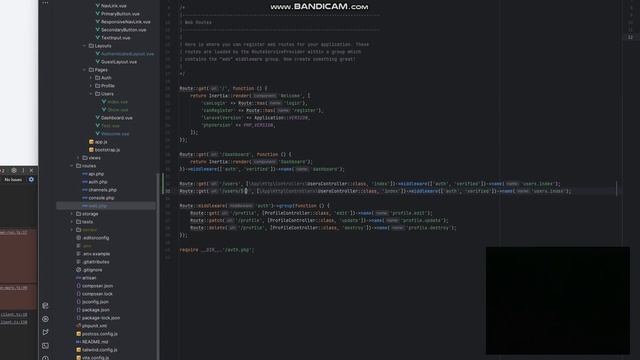Click first error source link in console
Screen dimensions: 640x360
(14, 232)
